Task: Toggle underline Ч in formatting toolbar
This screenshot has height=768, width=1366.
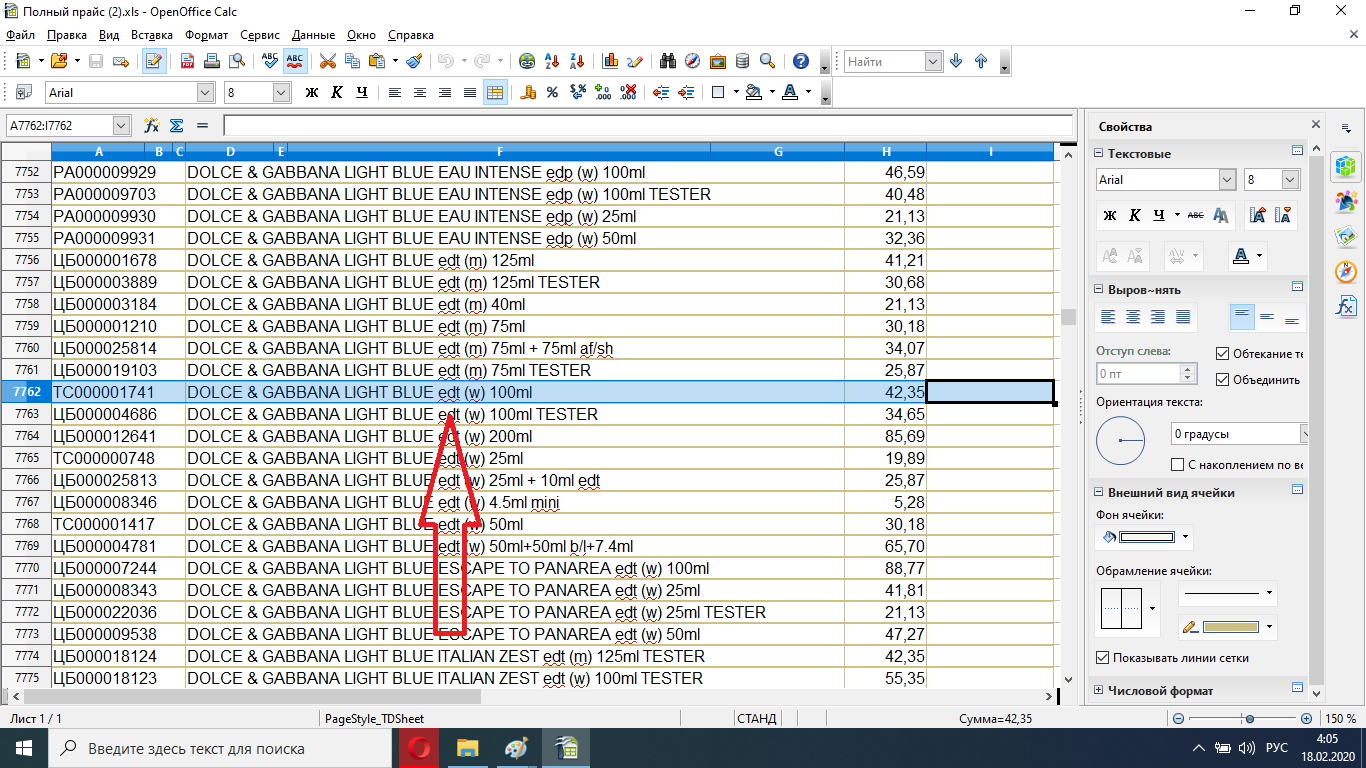Action: click(361, 92)
